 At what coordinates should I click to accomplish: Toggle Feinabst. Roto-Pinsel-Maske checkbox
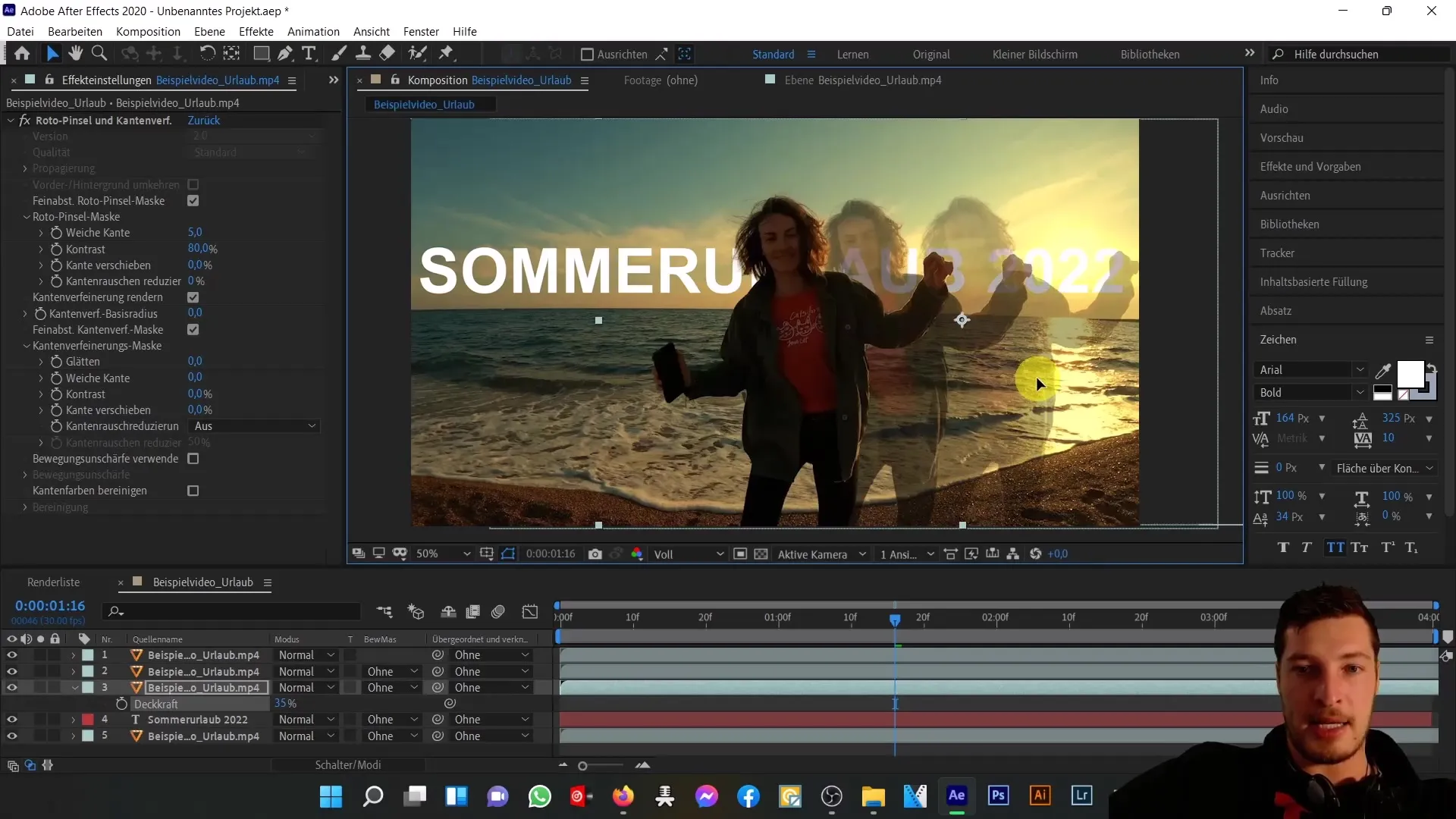tap(193, 201)
